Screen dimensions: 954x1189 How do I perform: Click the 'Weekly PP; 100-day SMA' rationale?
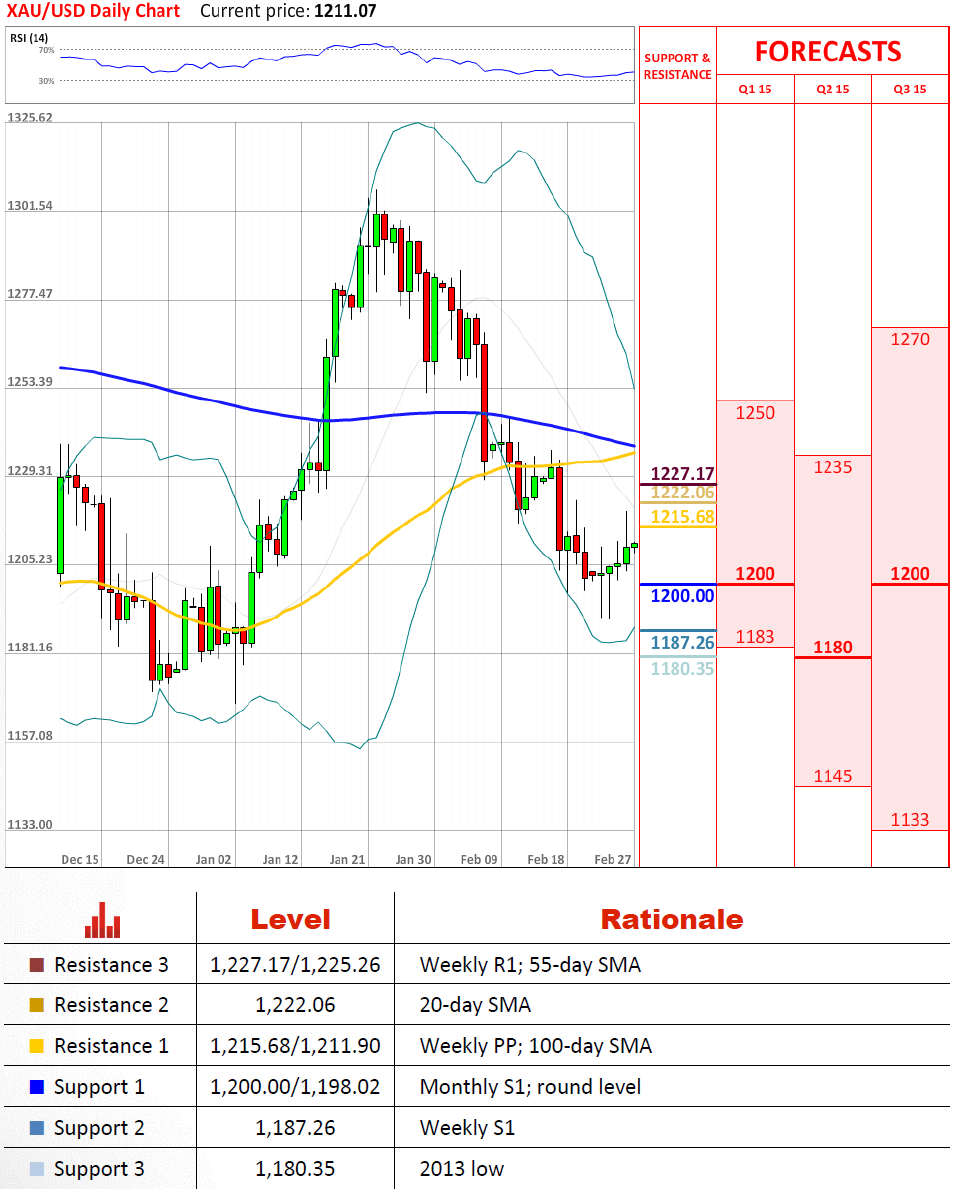click(535, 1046)
